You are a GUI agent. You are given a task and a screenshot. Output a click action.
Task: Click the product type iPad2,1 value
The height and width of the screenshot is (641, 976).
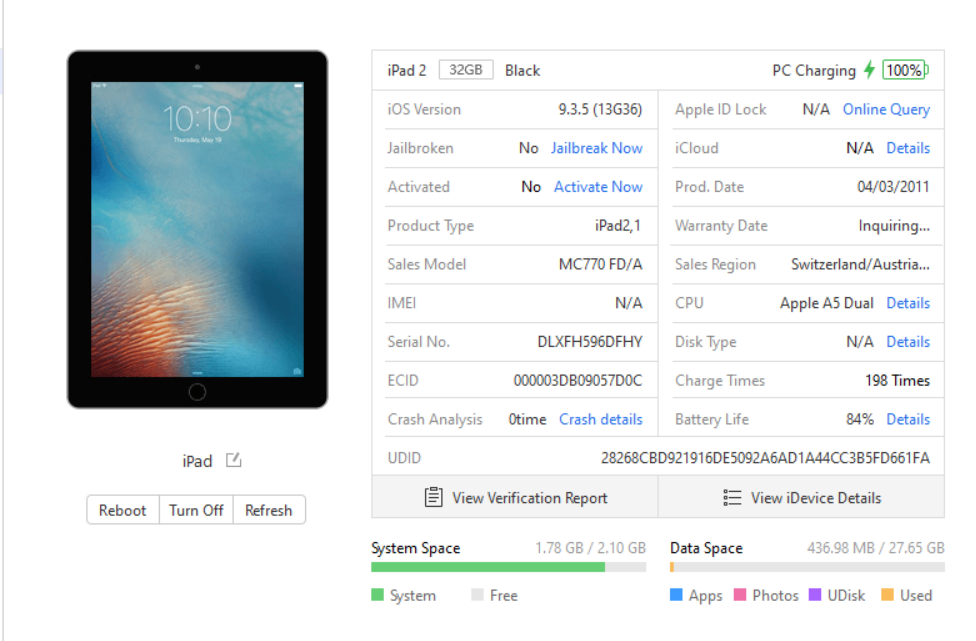point(617,226)
